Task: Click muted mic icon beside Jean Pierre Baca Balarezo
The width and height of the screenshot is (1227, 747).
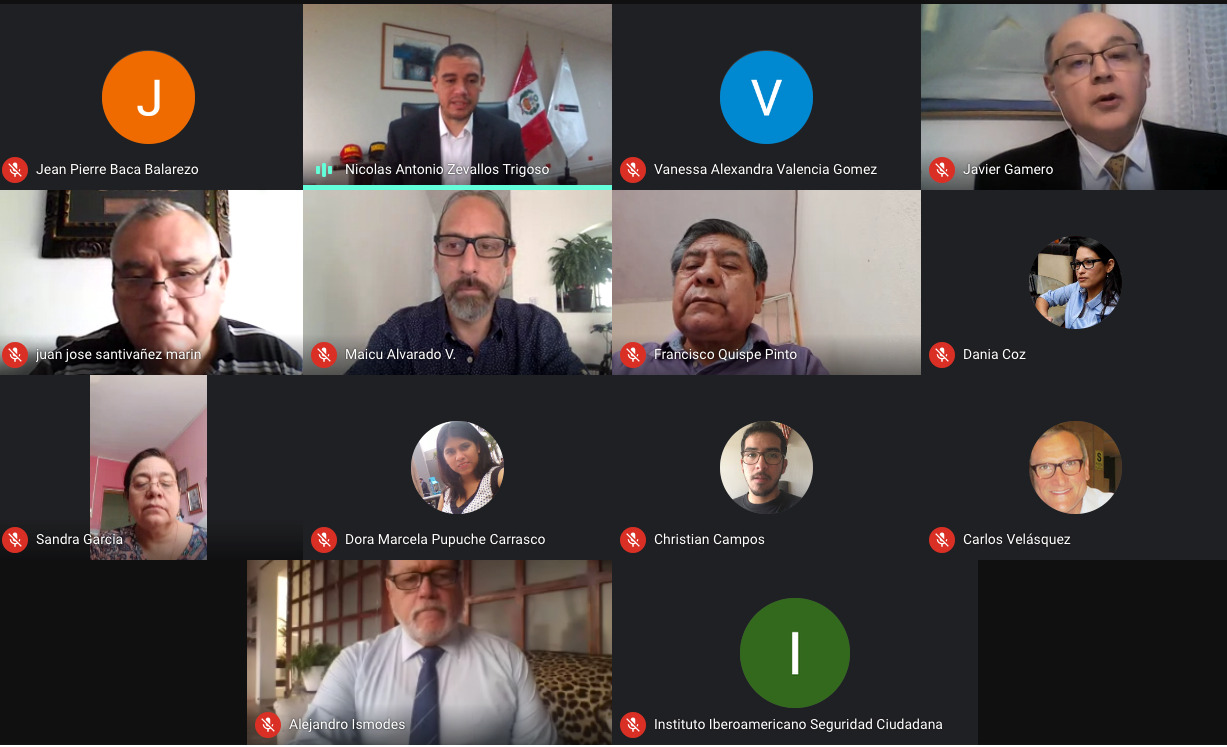Action: coord(14,169)
